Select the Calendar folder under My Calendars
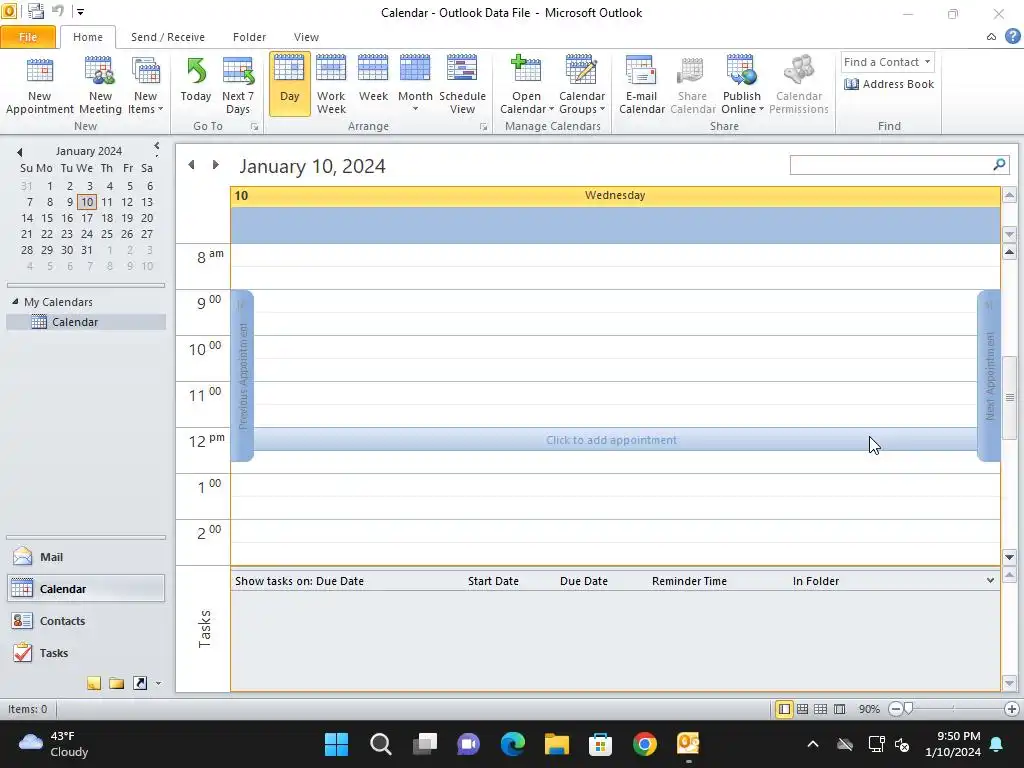This screenshot has width=1024, height=768. point(86,322)
